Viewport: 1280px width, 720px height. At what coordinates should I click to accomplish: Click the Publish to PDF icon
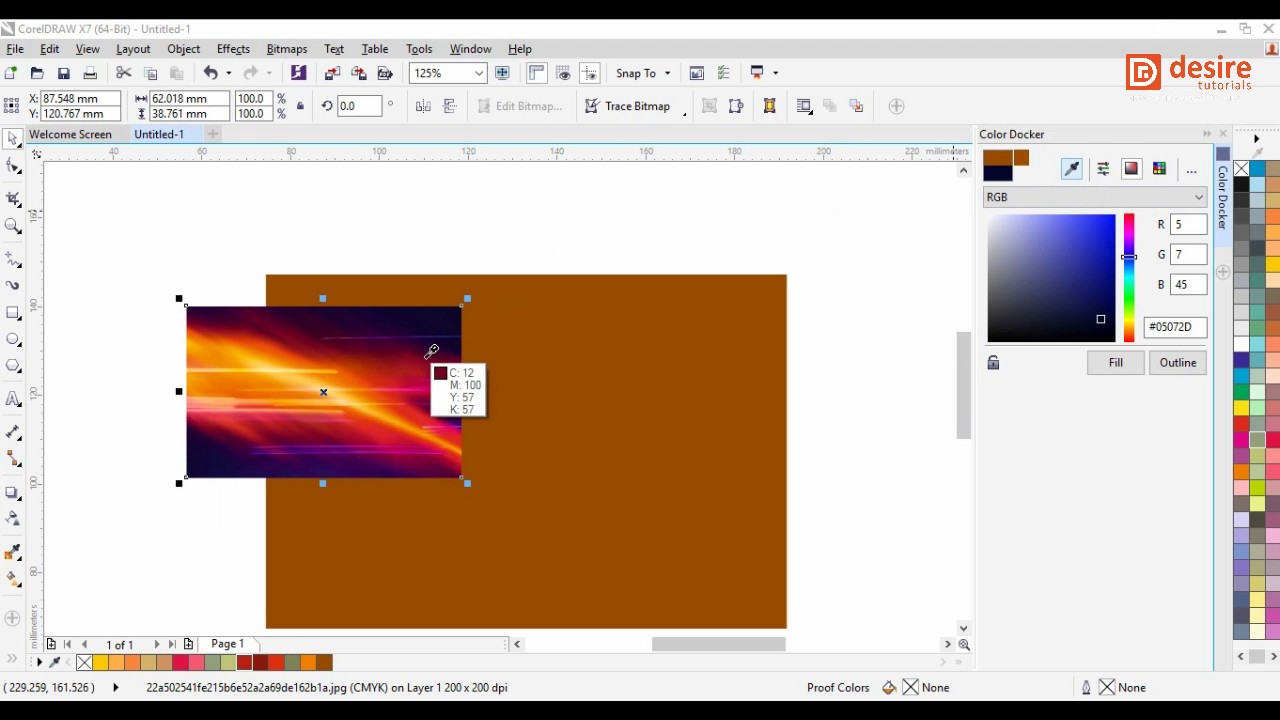pos(384,73)
